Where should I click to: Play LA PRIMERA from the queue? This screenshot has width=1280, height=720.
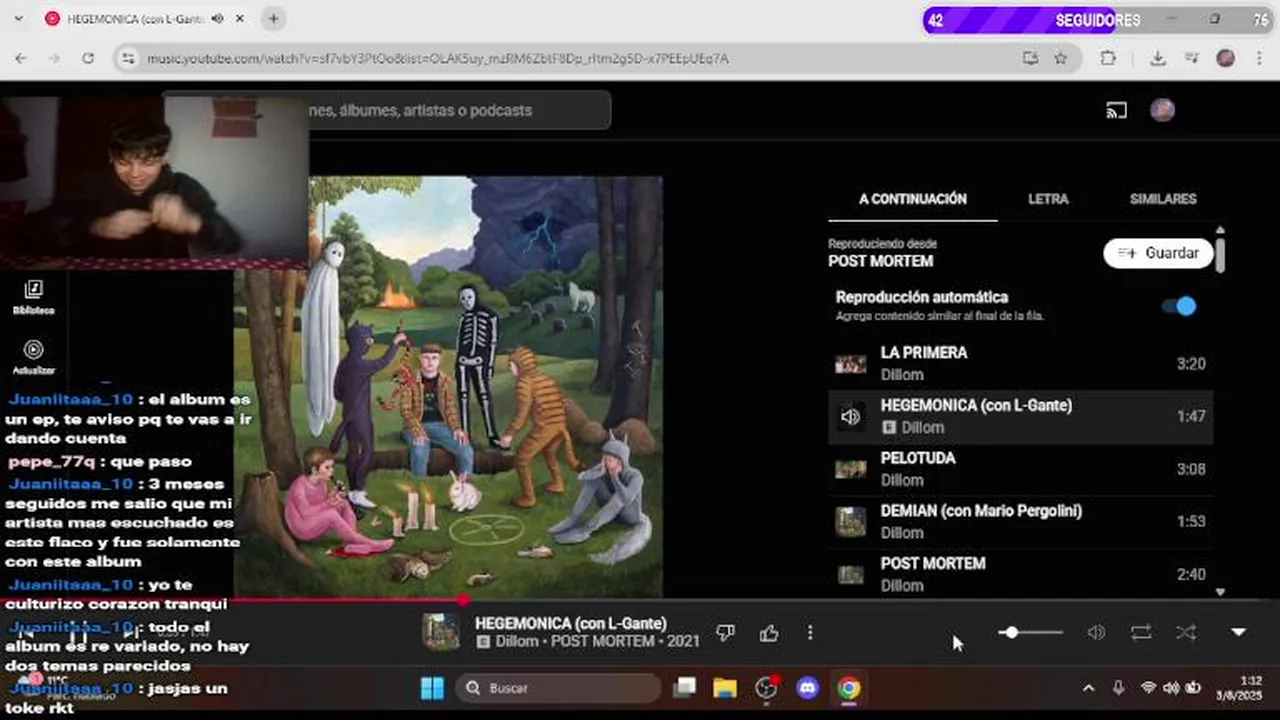(1020, 363)
